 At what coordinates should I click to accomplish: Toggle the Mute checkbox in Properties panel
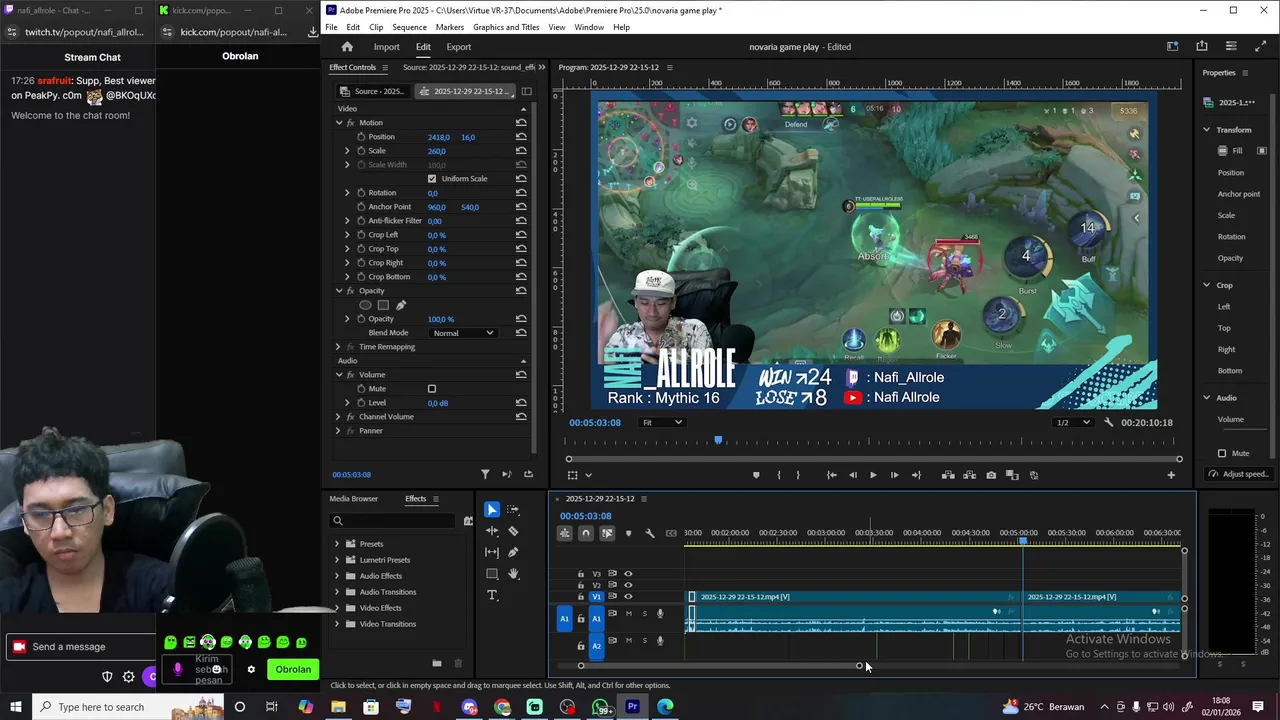1222,453
